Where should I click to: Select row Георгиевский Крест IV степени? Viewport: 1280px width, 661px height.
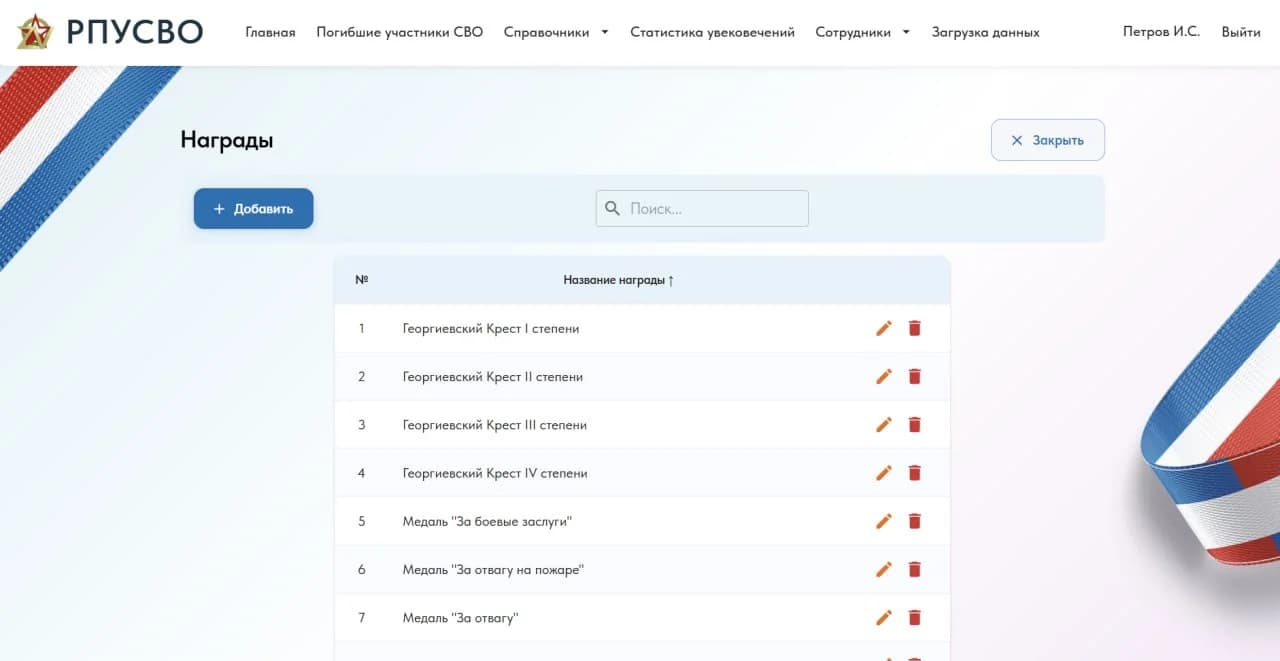(642, 473)
